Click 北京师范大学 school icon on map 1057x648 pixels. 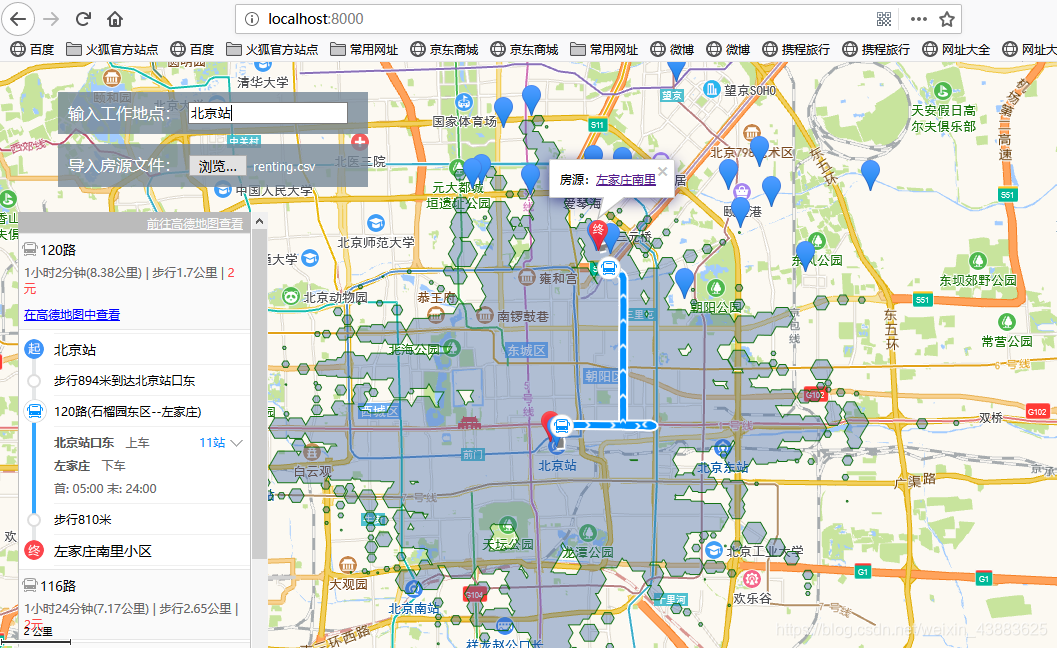point(375,223)
